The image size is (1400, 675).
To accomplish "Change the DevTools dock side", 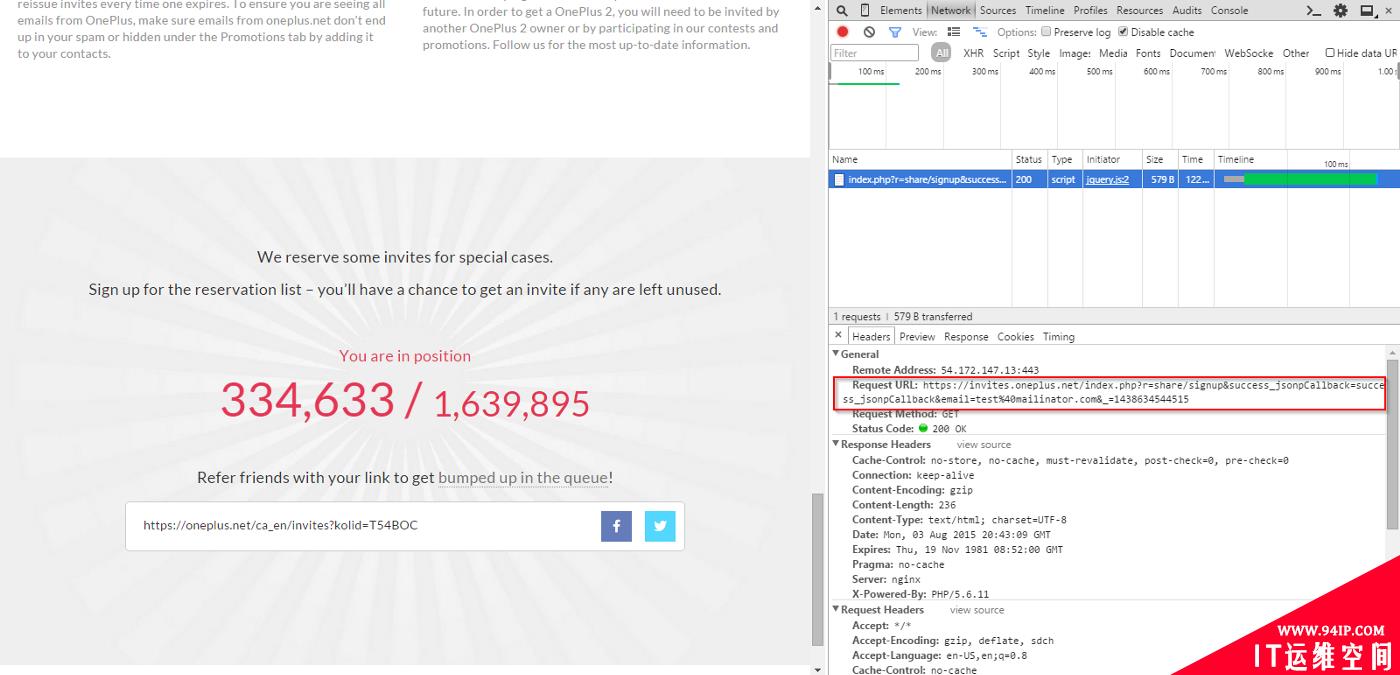I will 1367,10.
